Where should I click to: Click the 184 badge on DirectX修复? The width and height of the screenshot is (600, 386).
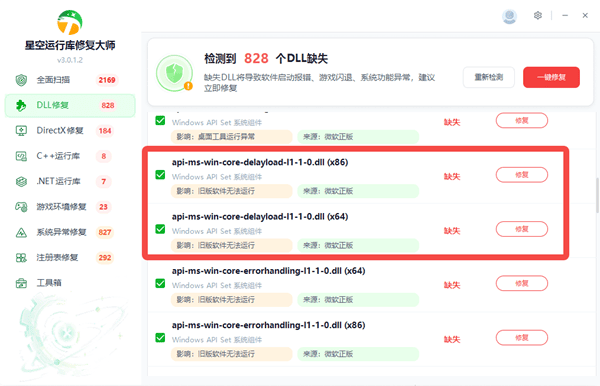pyautogui.click(x=105, y=131)
